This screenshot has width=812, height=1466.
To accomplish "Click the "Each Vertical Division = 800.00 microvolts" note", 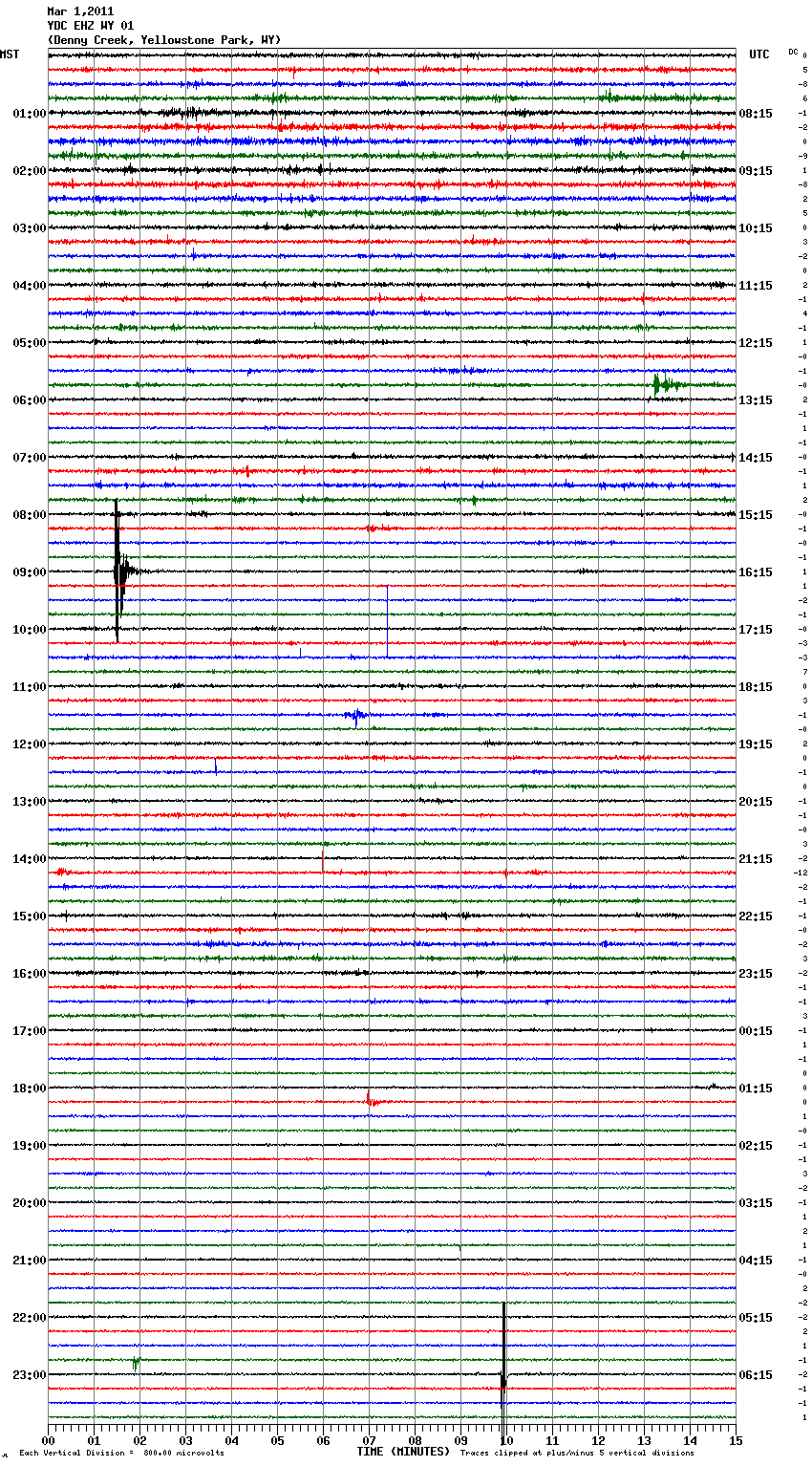I will pyautogui.click(x=122, y=1454).
